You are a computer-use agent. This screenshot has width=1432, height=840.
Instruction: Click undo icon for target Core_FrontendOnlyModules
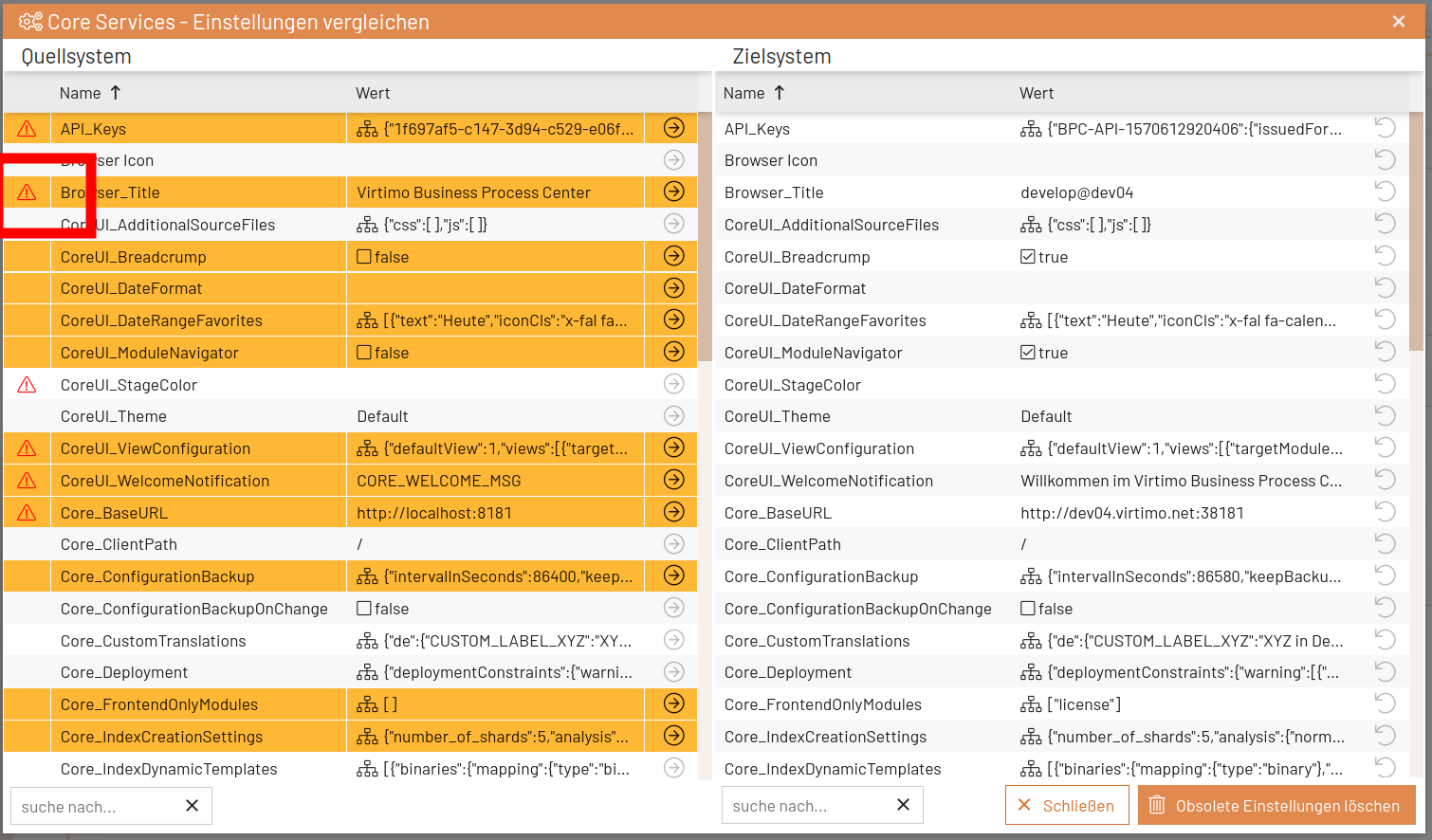click(1385, 703)
